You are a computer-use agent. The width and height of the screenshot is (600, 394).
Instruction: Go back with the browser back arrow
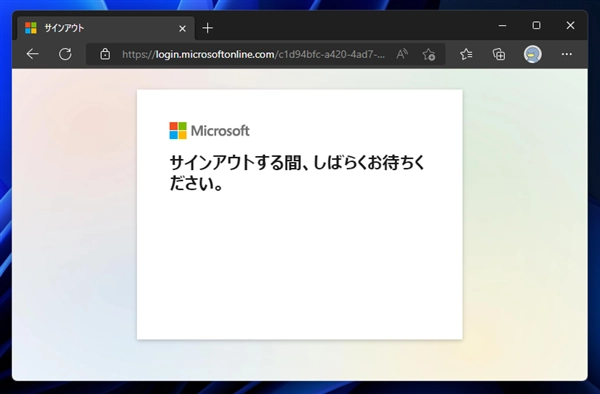point(33,54)
